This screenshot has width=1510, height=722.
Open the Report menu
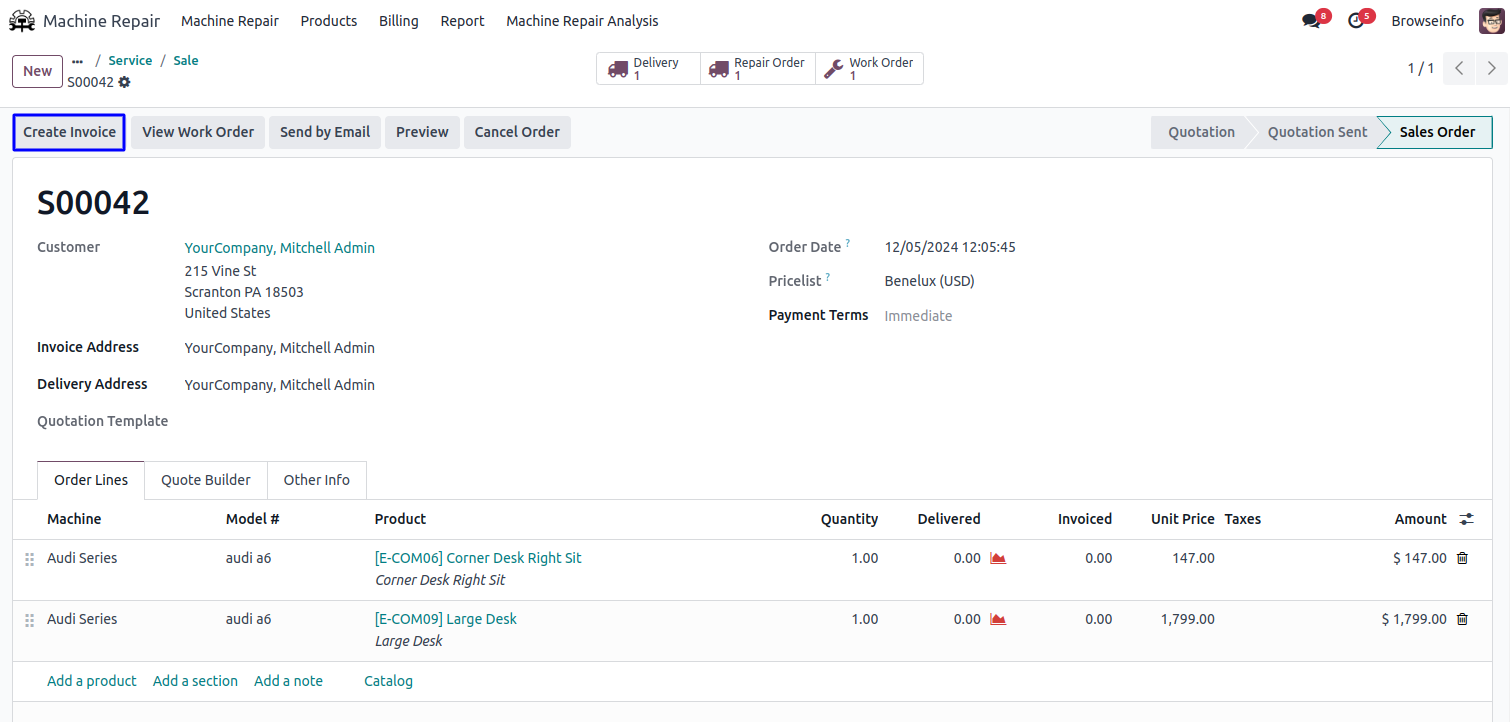coord(462,21)
